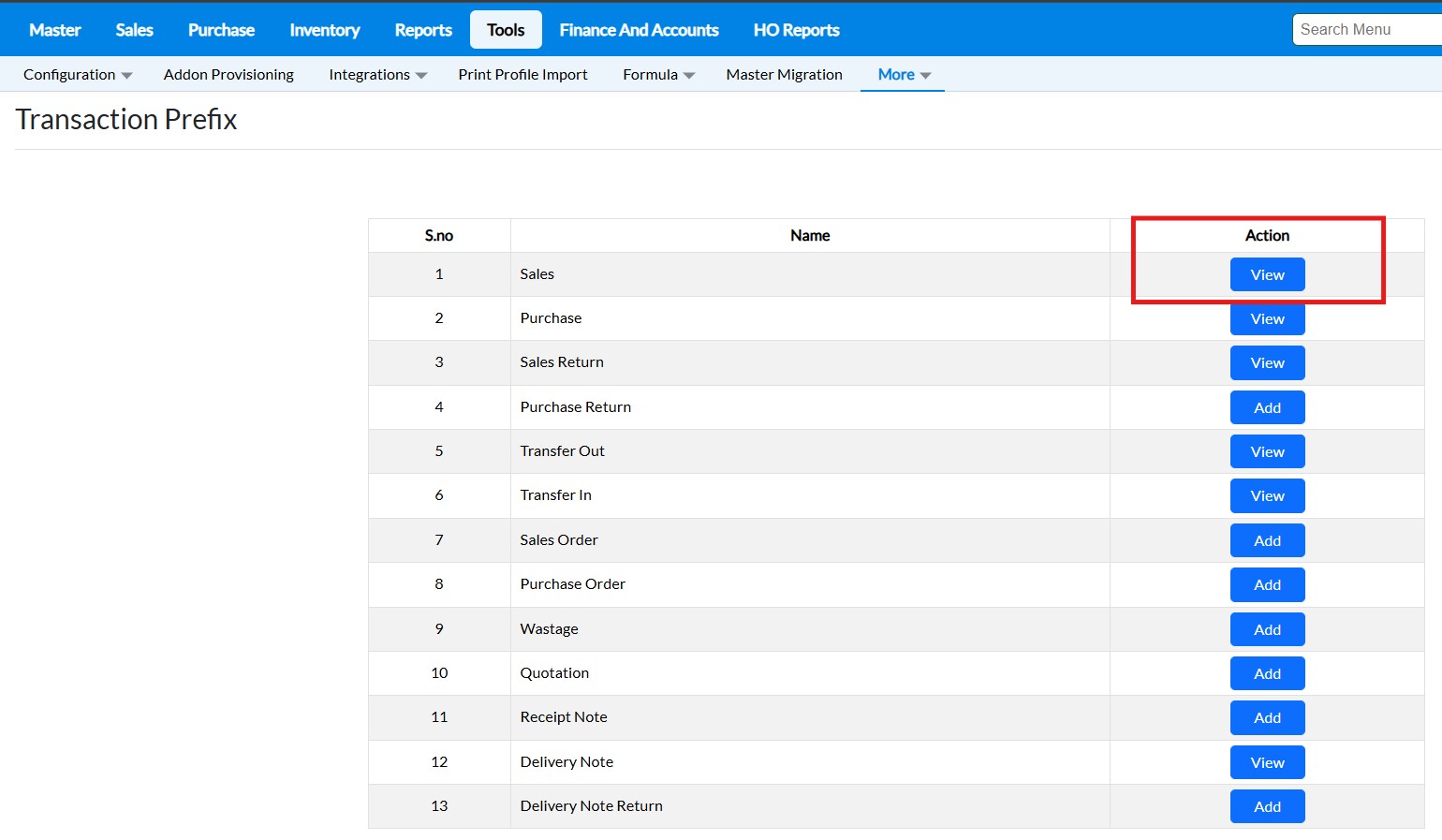View the Purchase prefix row
The image size is (1442, 840).
(1267, 318)
